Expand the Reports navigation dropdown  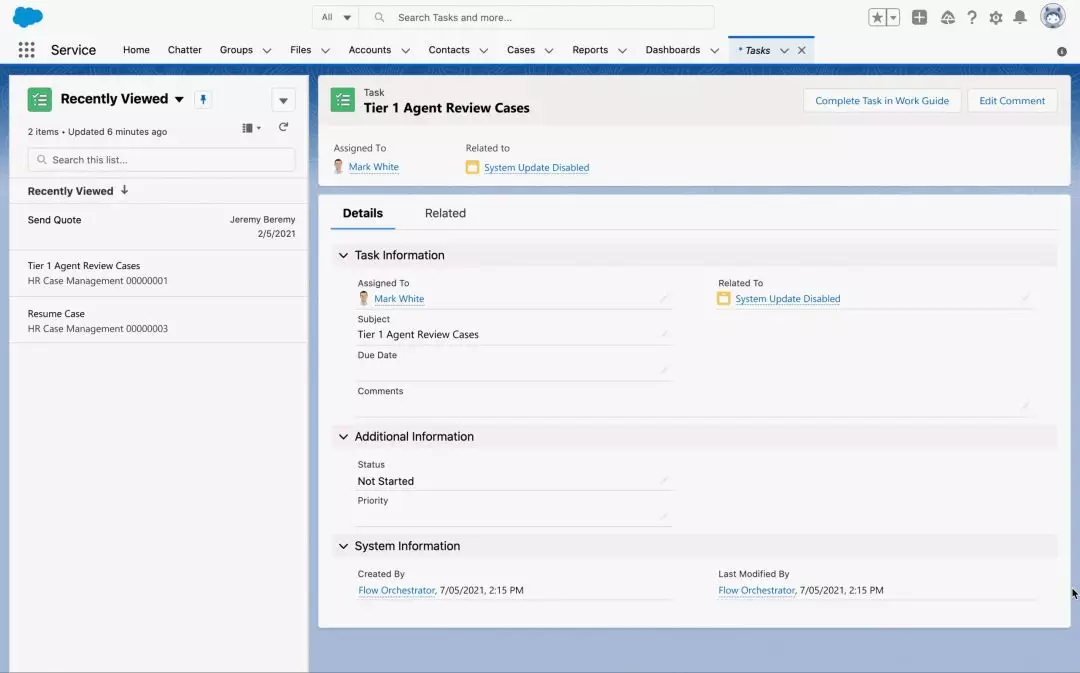tap(622, 50)
